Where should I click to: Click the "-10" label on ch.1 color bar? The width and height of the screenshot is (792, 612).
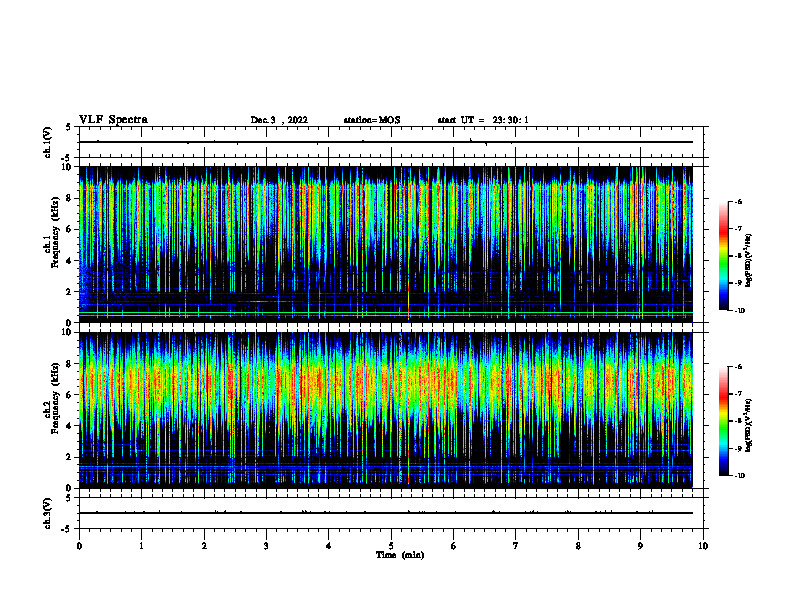[x=739, y=311]
